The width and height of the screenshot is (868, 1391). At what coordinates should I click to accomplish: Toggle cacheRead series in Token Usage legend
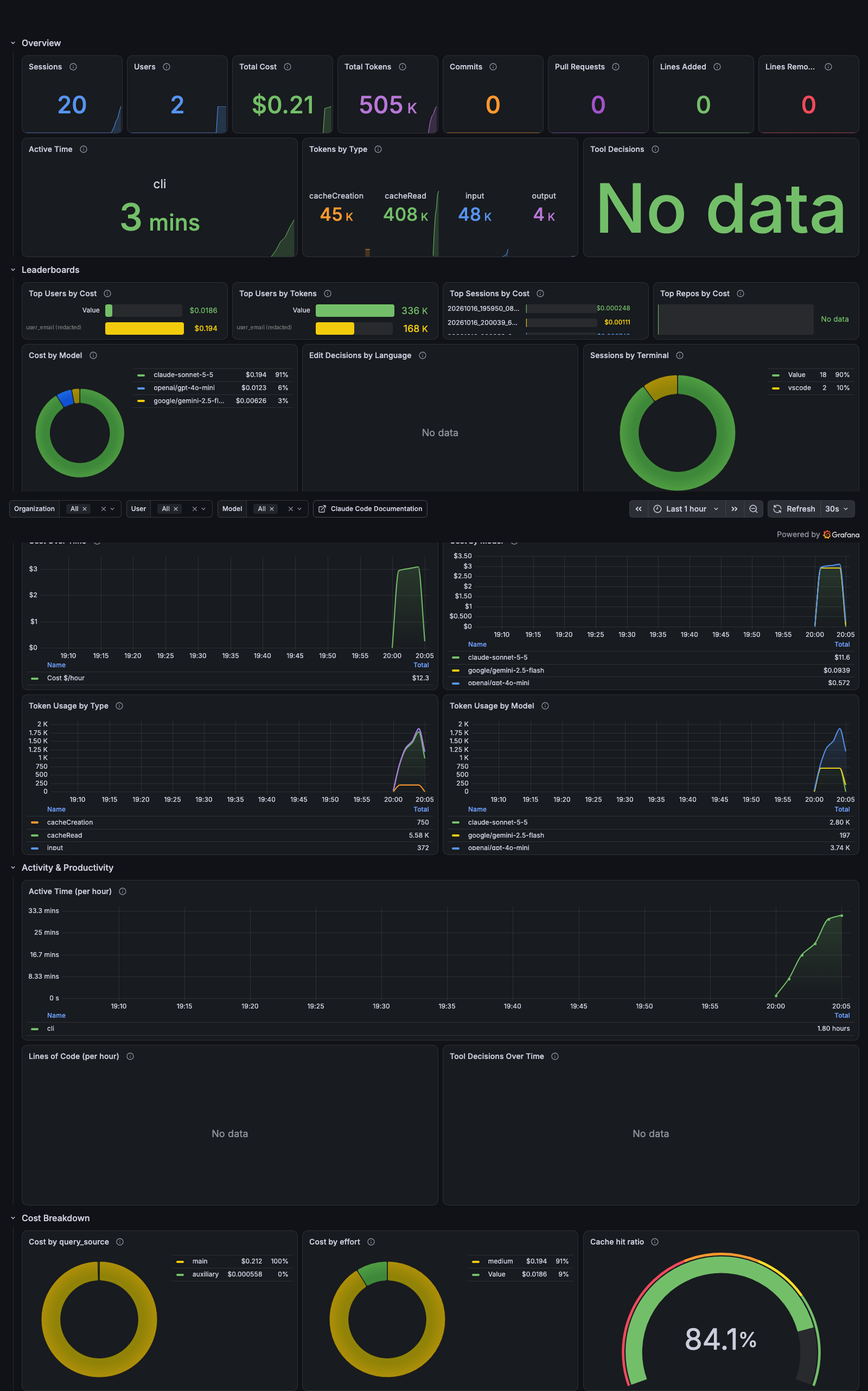tap(65, 835)
